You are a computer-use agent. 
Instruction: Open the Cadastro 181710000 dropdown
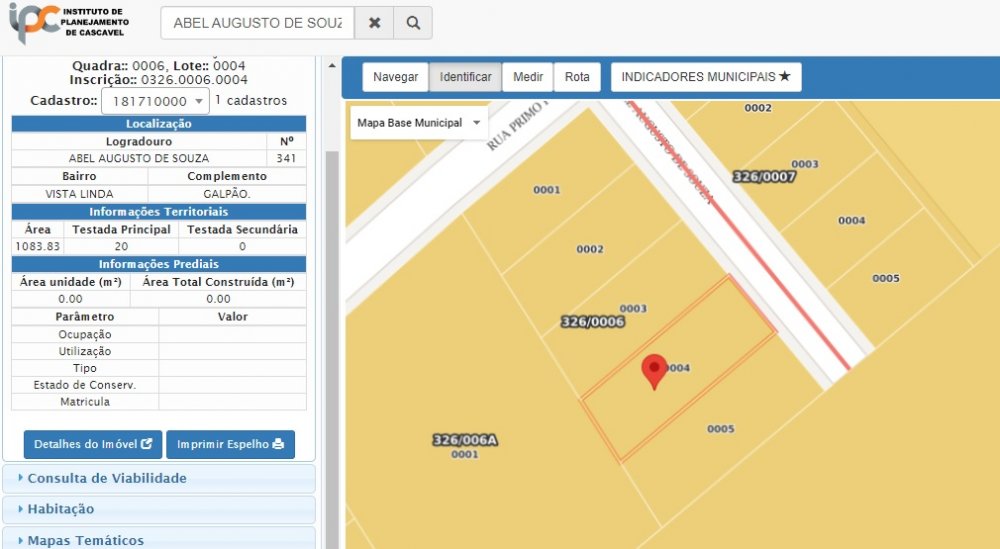(x=156, y=101)
